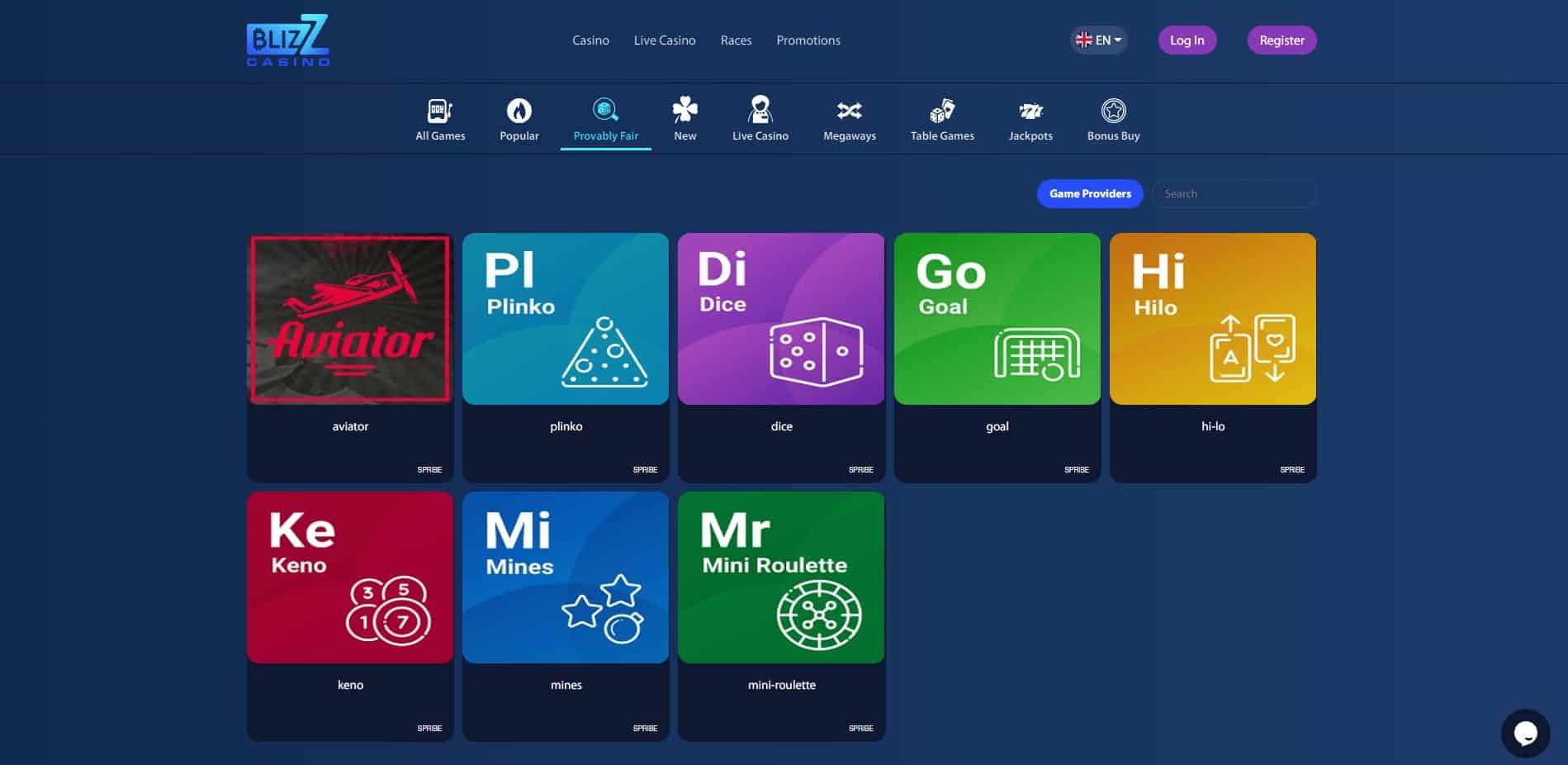Click the Blizz Casino logo
This screenshot has width=1568, height=765.
point(288,40)
